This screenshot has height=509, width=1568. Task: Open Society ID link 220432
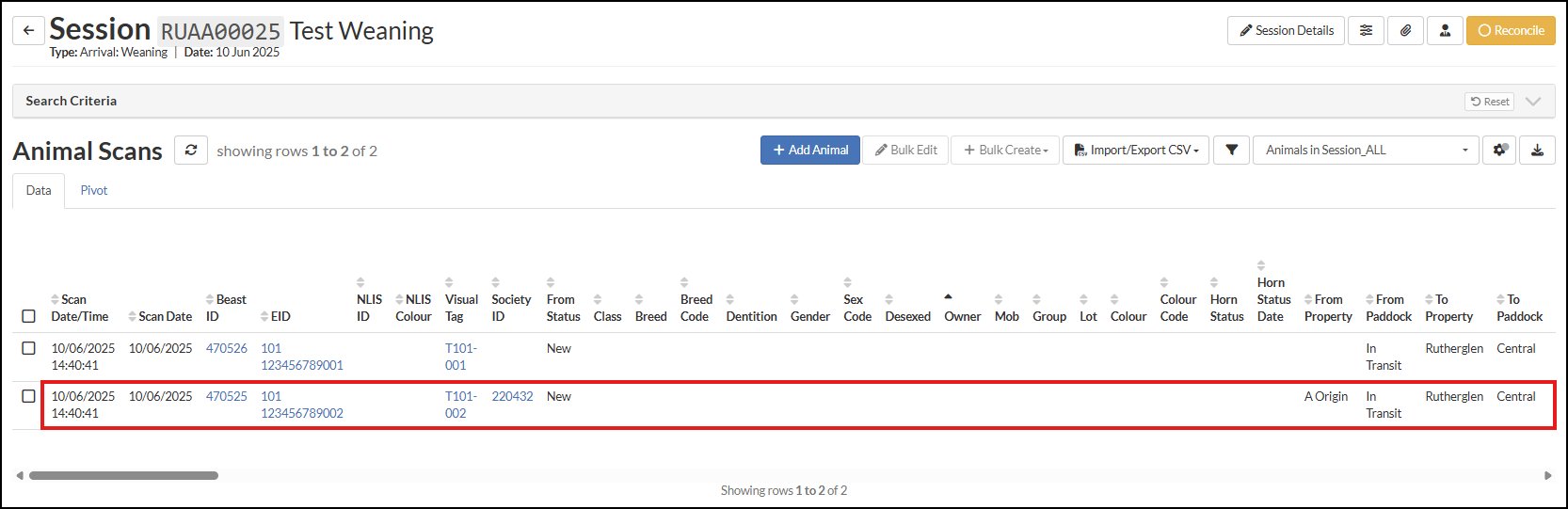coord(512,396)
